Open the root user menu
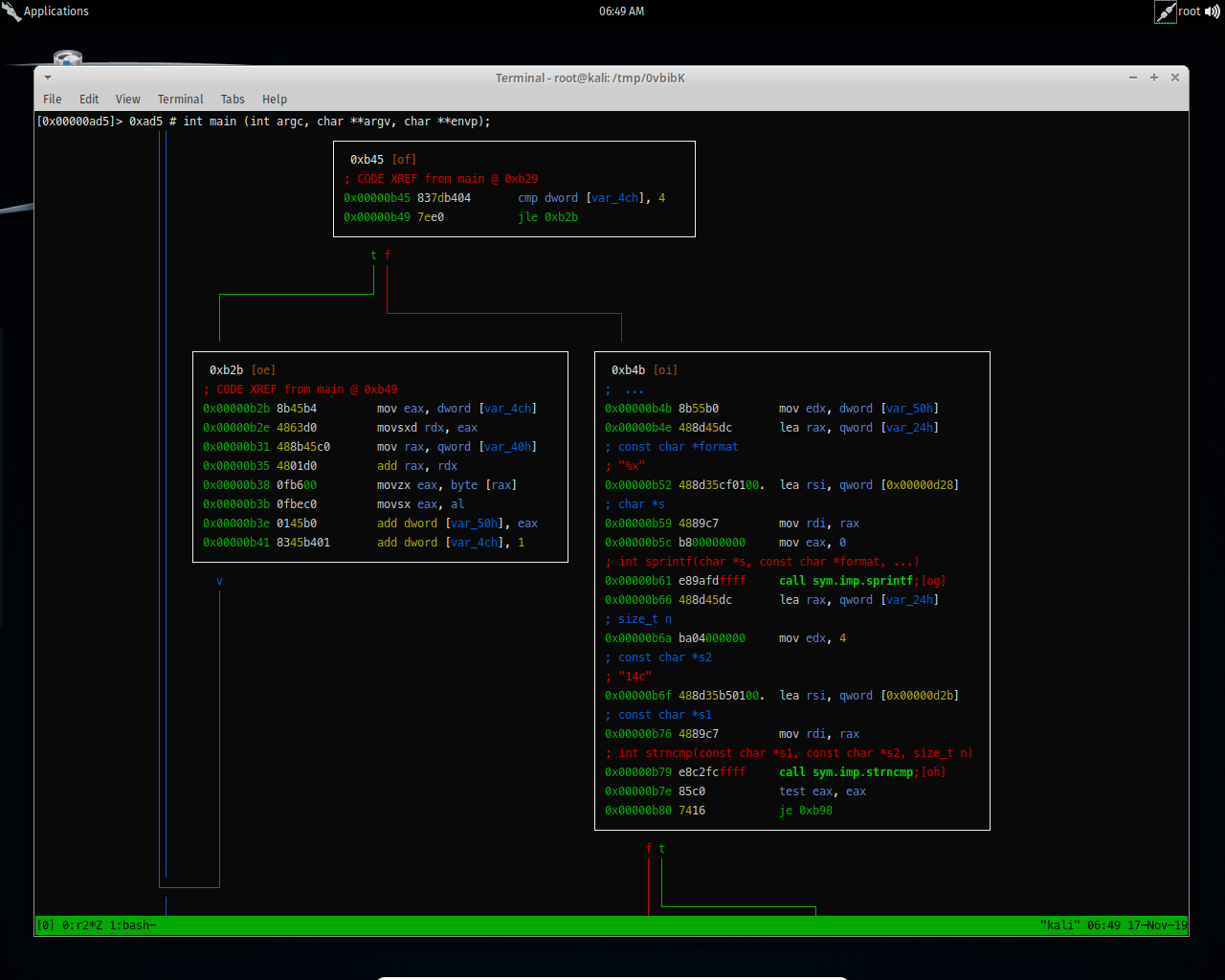Viewport: 1225px width, 980px height. (1189, 11)
